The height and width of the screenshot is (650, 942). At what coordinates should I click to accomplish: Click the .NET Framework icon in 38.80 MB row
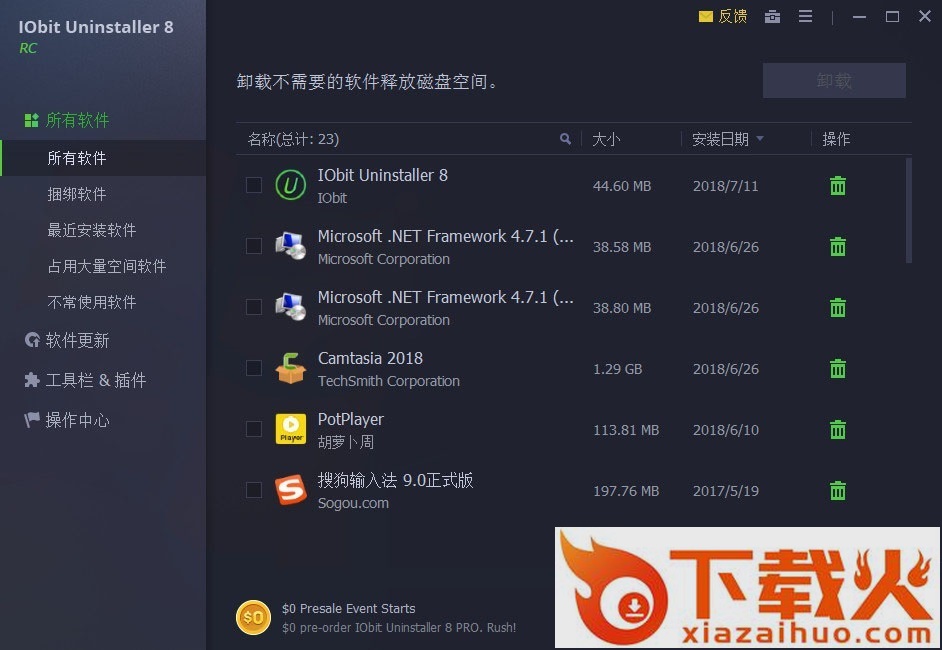click(x=291, y=307)
